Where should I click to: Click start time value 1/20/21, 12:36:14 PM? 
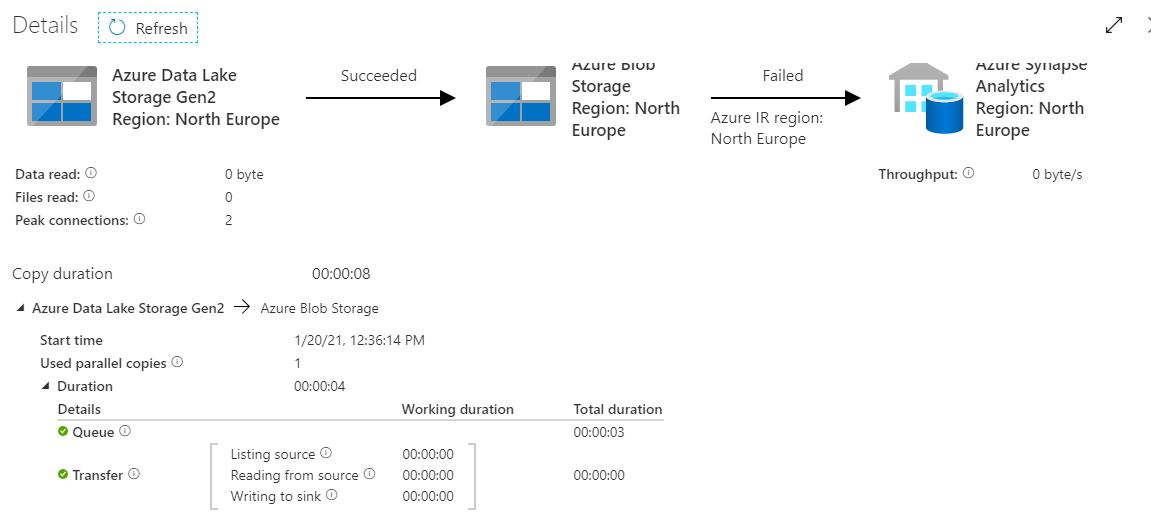point(359,341)
